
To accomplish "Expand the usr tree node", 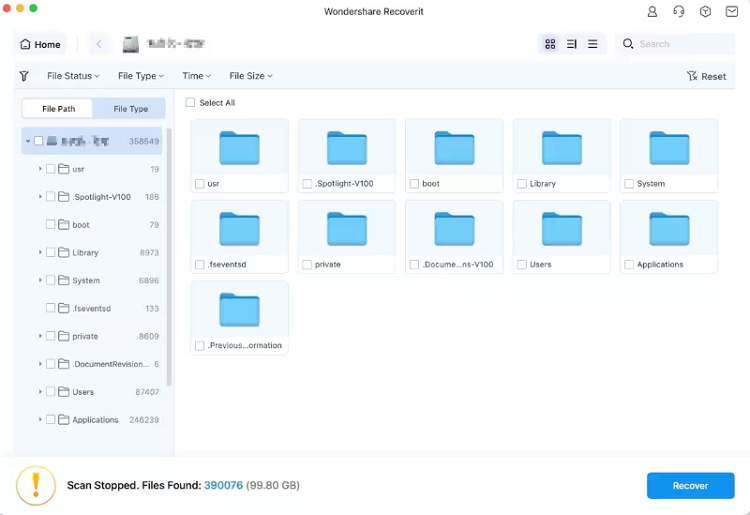I will pyautogui.click(x=40, y=169).
